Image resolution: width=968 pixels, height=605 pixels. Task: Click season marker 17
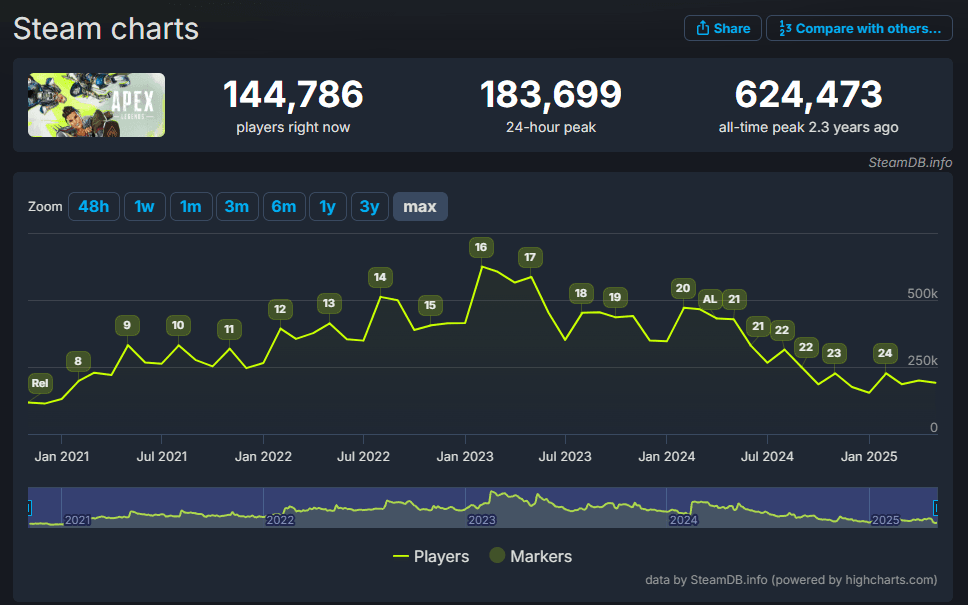click(x=530, y=257)
